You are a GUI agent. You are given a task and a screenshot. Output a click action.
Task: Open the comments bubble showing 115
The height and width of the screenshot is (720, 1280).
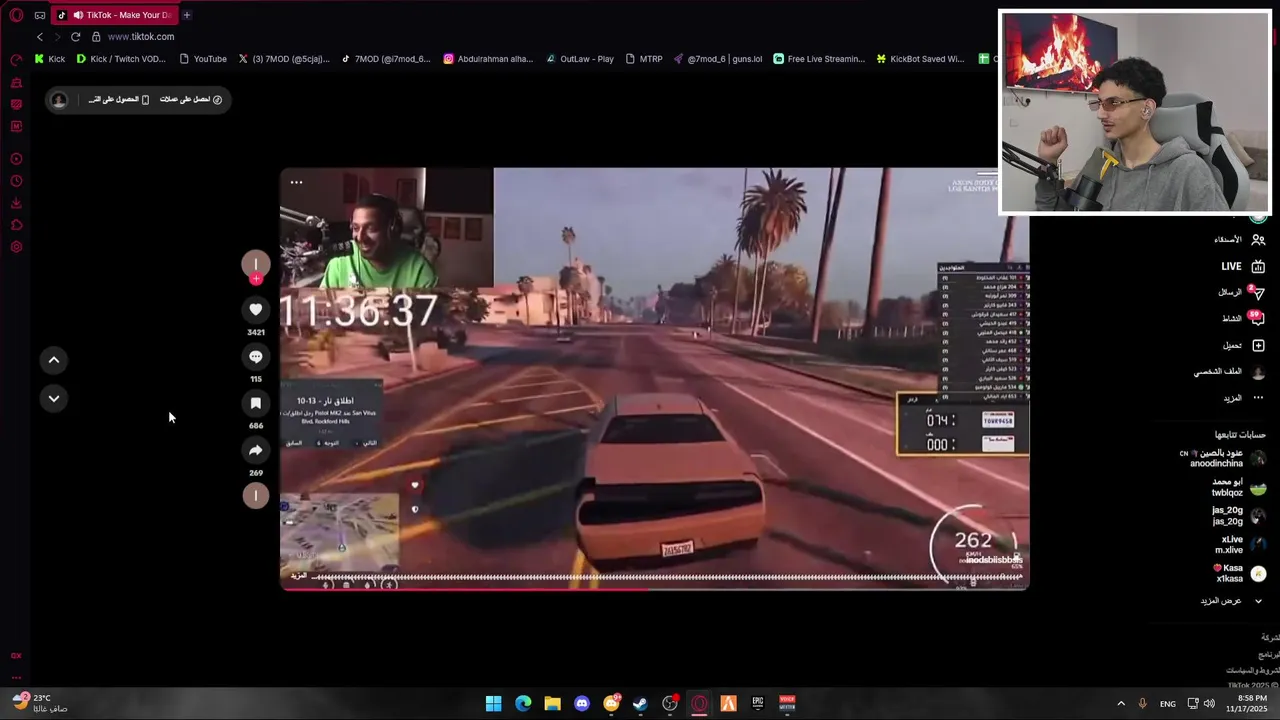pos(256,357)
